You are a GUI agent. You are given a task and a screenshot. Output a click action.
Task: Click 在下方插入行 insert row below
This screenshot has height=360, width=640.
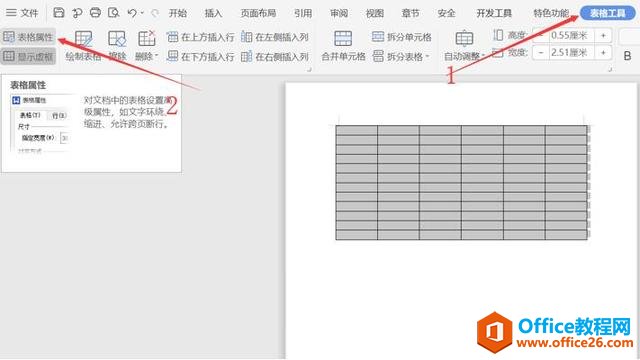tap(200, 56)
